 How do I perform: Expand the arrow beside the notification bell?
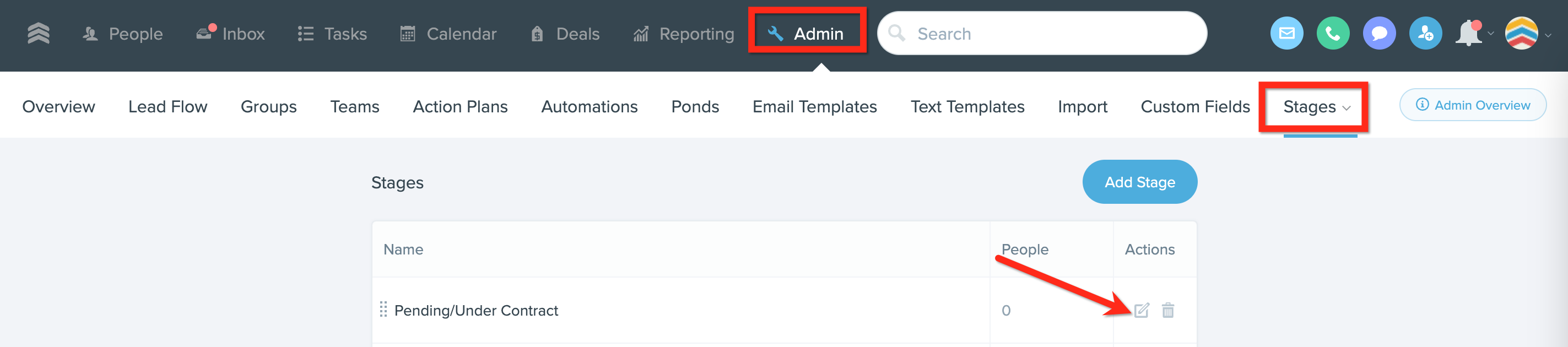[x=1491, y=34]
